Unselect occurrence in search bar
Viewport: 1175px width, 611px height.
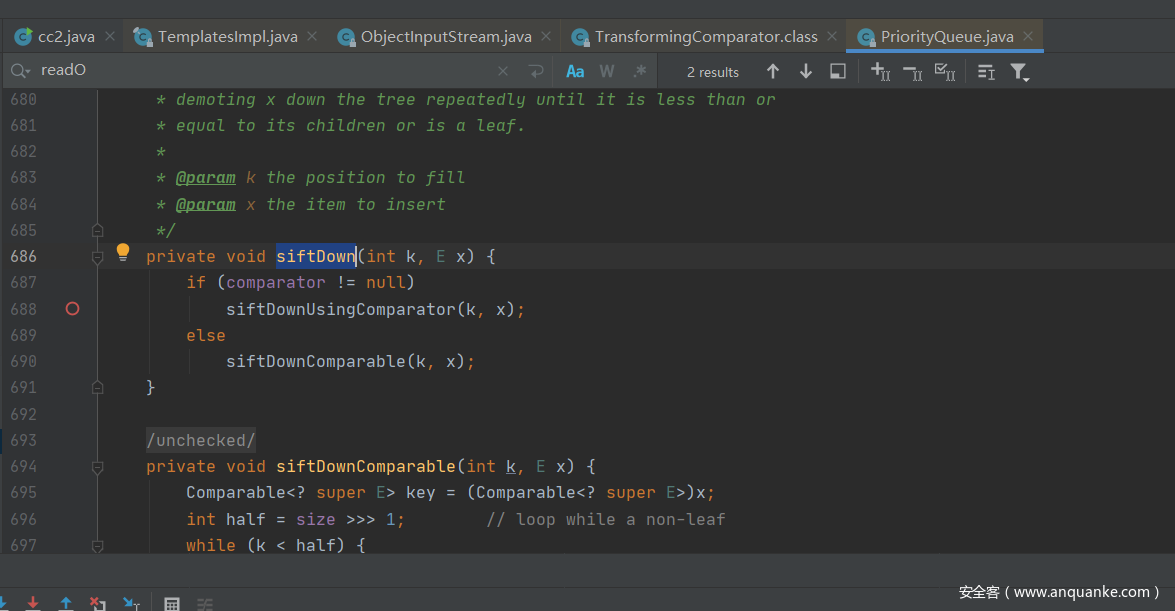pyautogui.click(x=912, y=71)
